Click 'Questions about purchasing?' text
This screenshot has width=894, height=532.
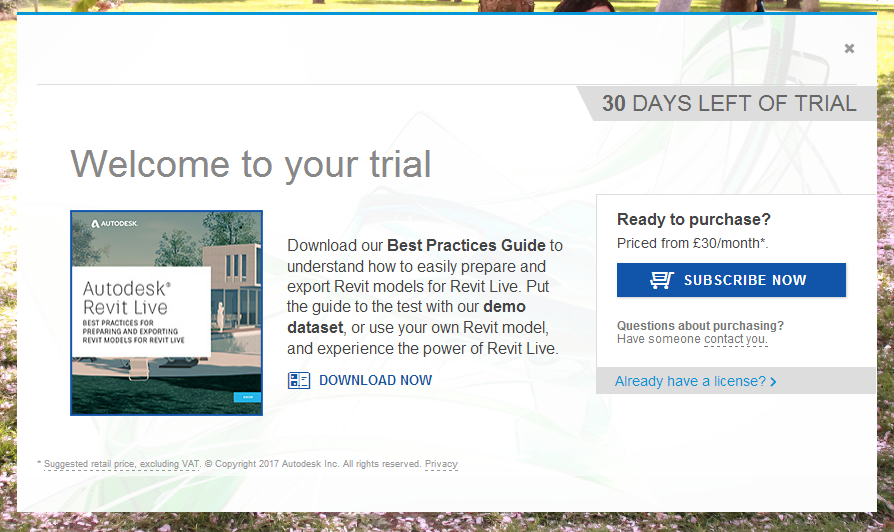click(x=700, y=326)
